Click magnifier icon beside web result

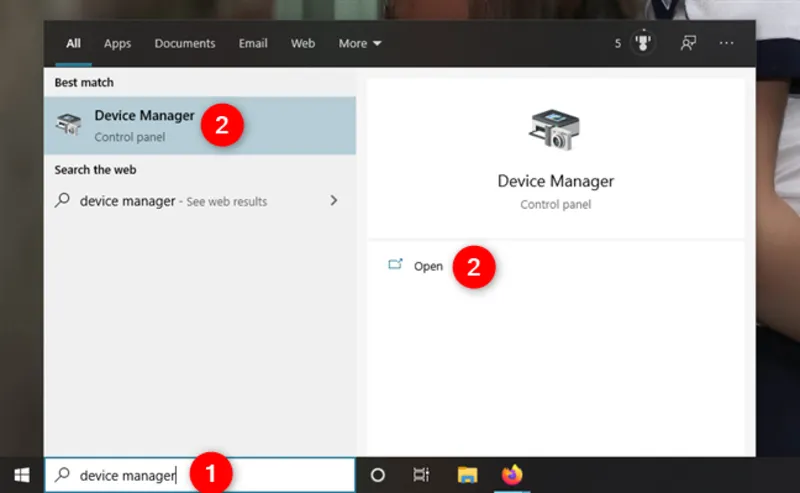(62, 200)
